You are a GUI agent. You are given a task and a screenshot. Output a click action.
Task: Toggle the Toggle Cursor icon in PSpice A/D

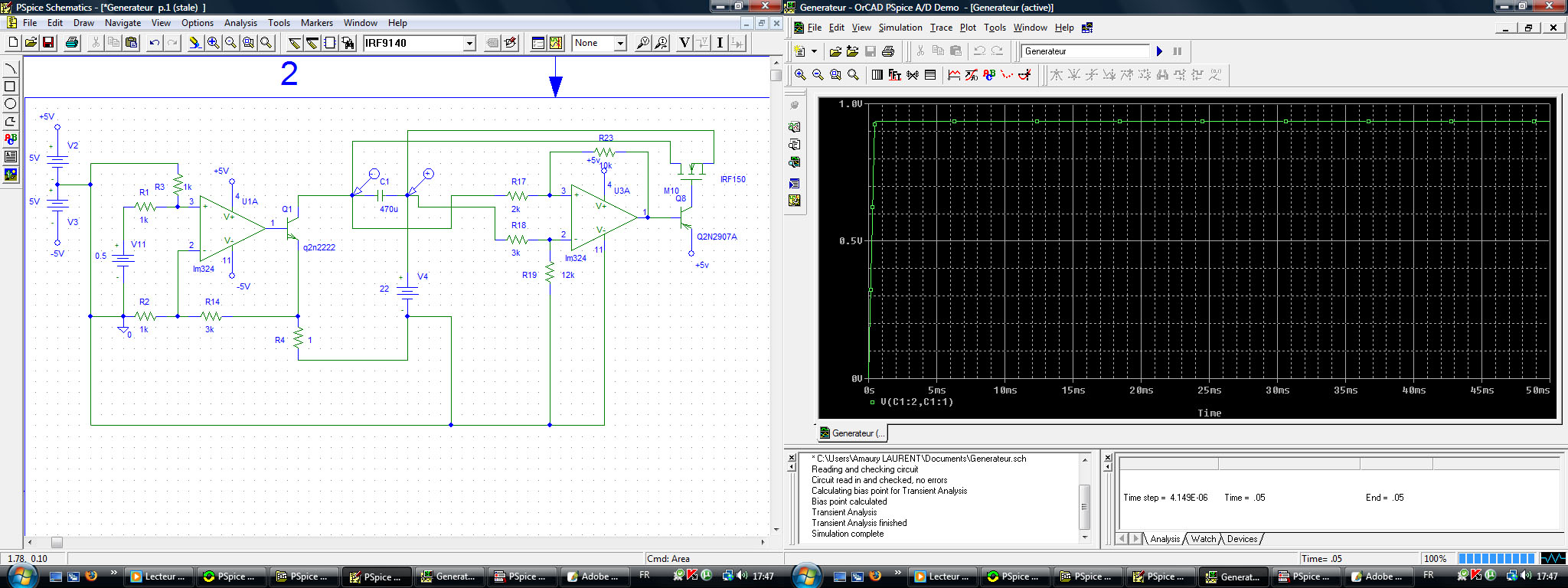[1024, 75]
